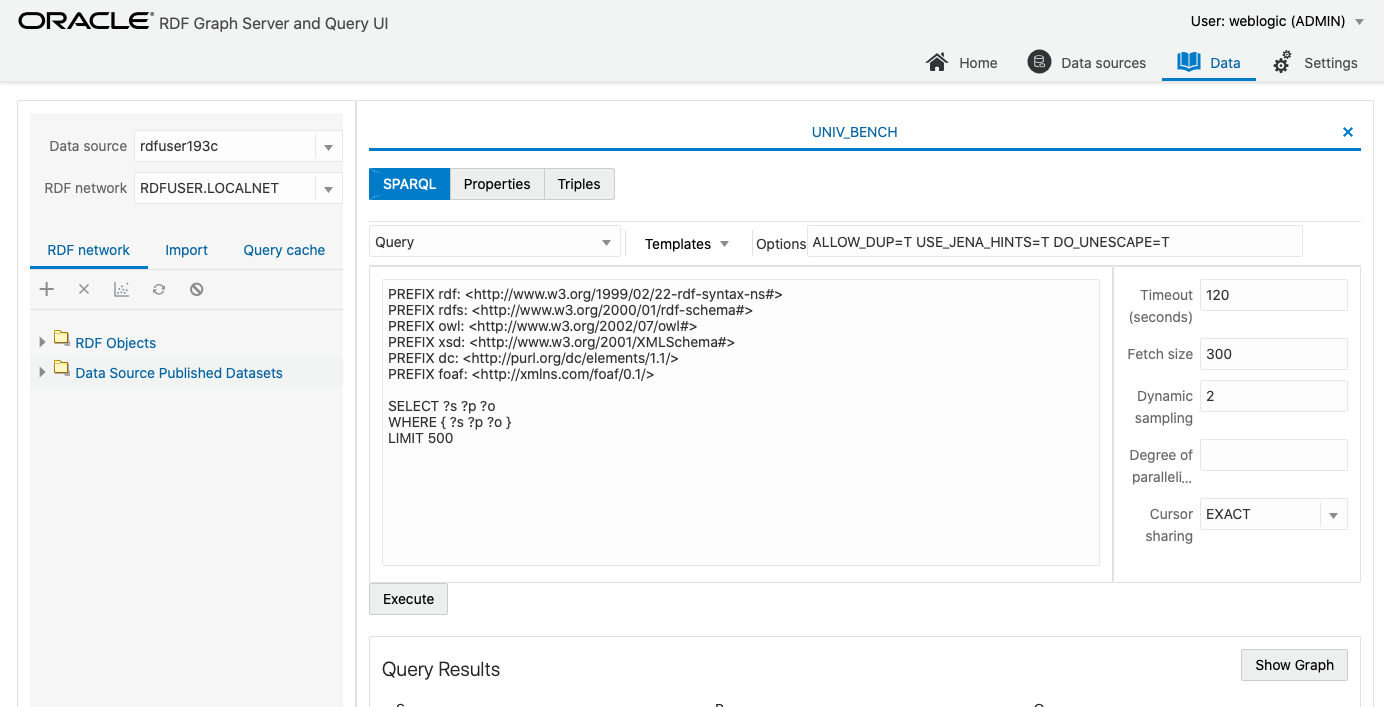Open the RDF network dropdown

[x=328, y=188]
